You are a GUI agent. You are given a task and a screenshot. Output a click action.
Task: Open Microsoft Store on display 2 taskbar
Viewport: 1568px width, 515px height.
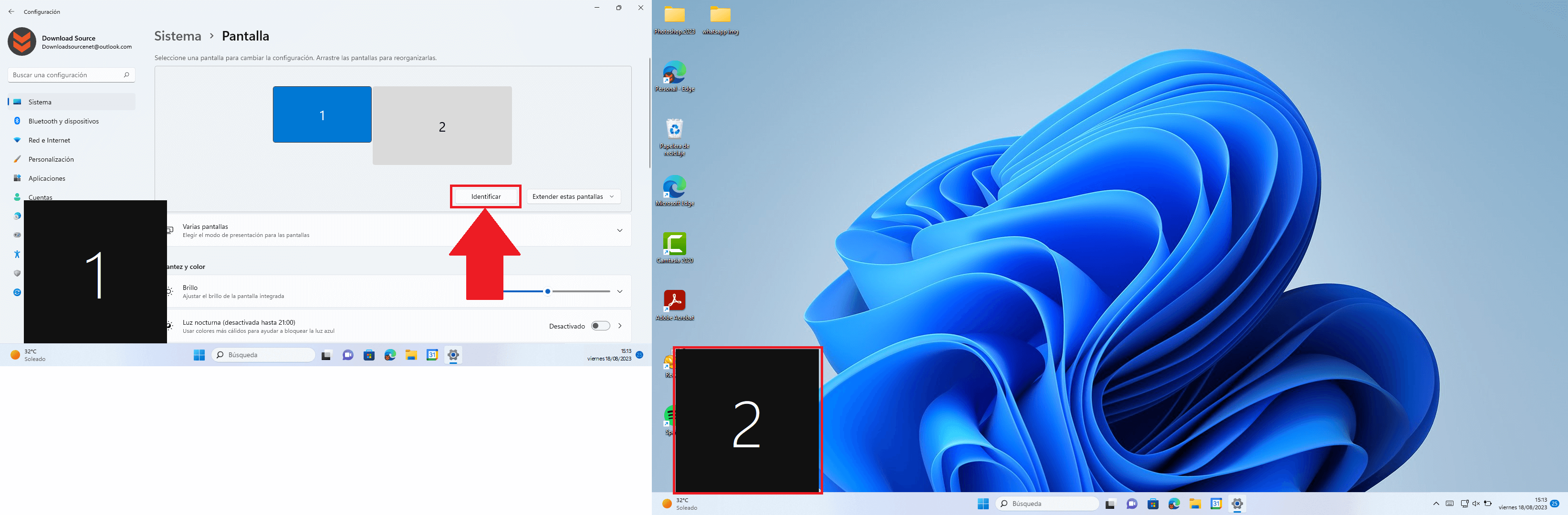point(1153,504)
